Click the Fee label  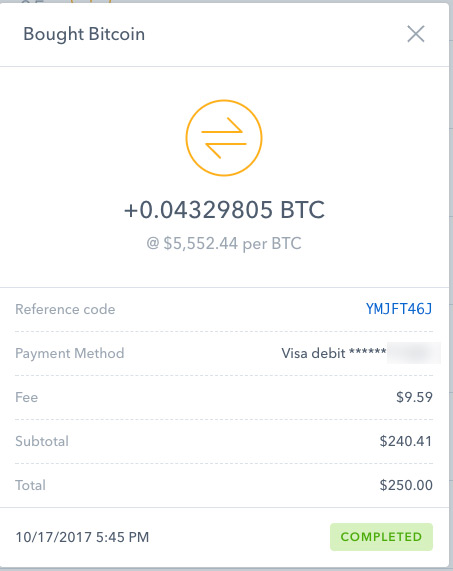(27, 397)
